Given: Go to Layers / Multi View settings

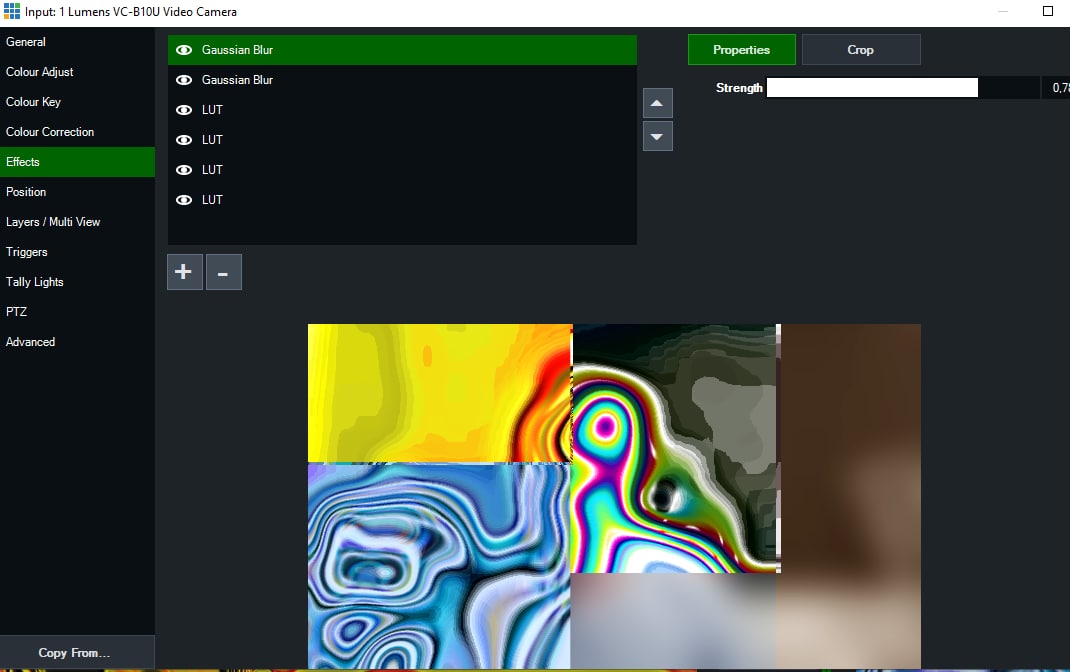Looking at the screenshot, I should [53, 222].
